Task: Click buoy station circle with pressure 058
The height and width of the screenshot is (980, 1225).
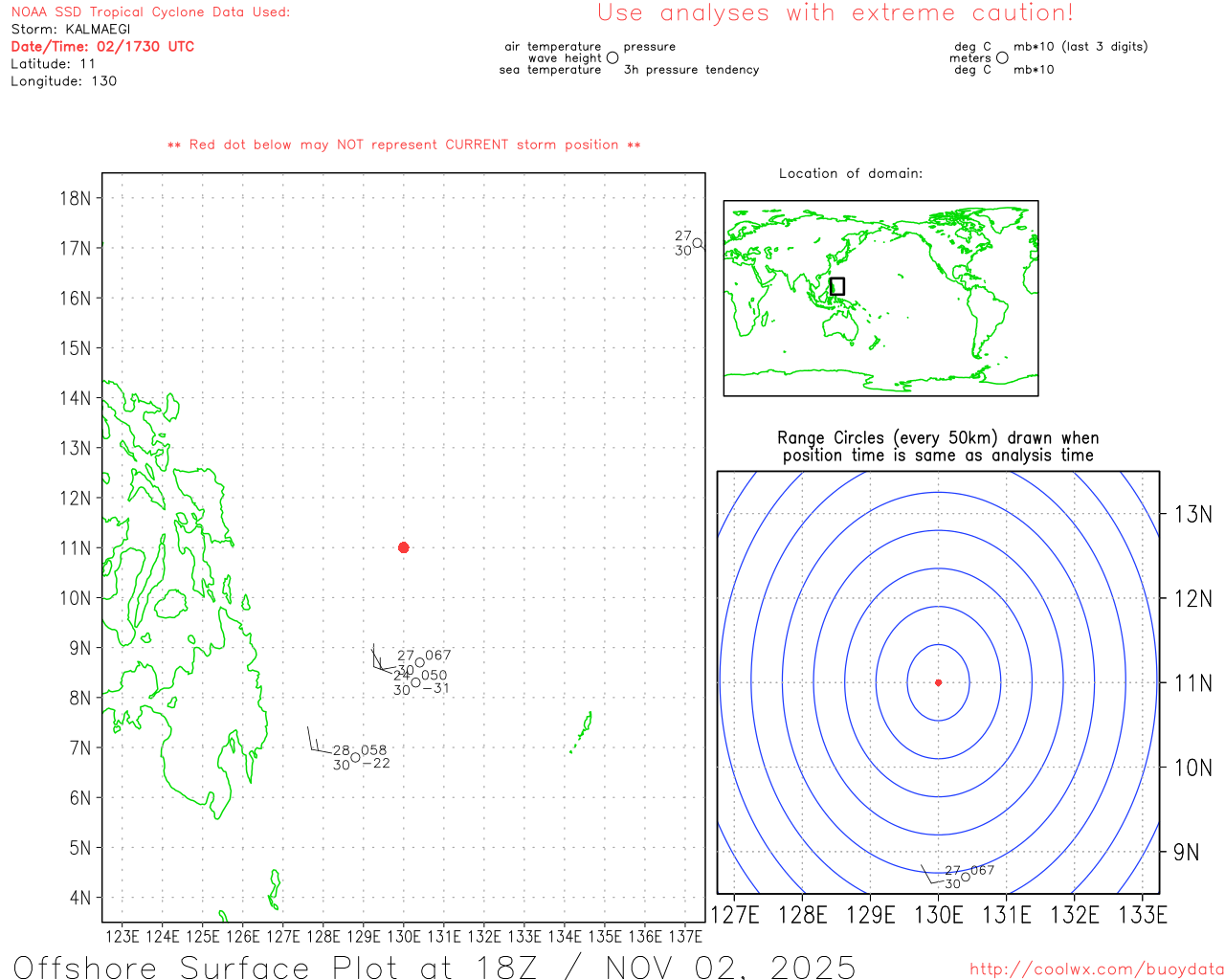Action: [x=355, y=757]
